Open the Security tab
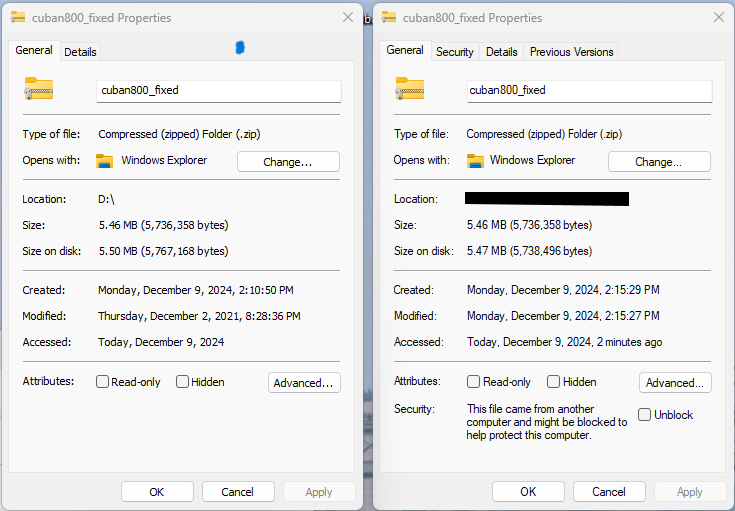 coord(455,52)
